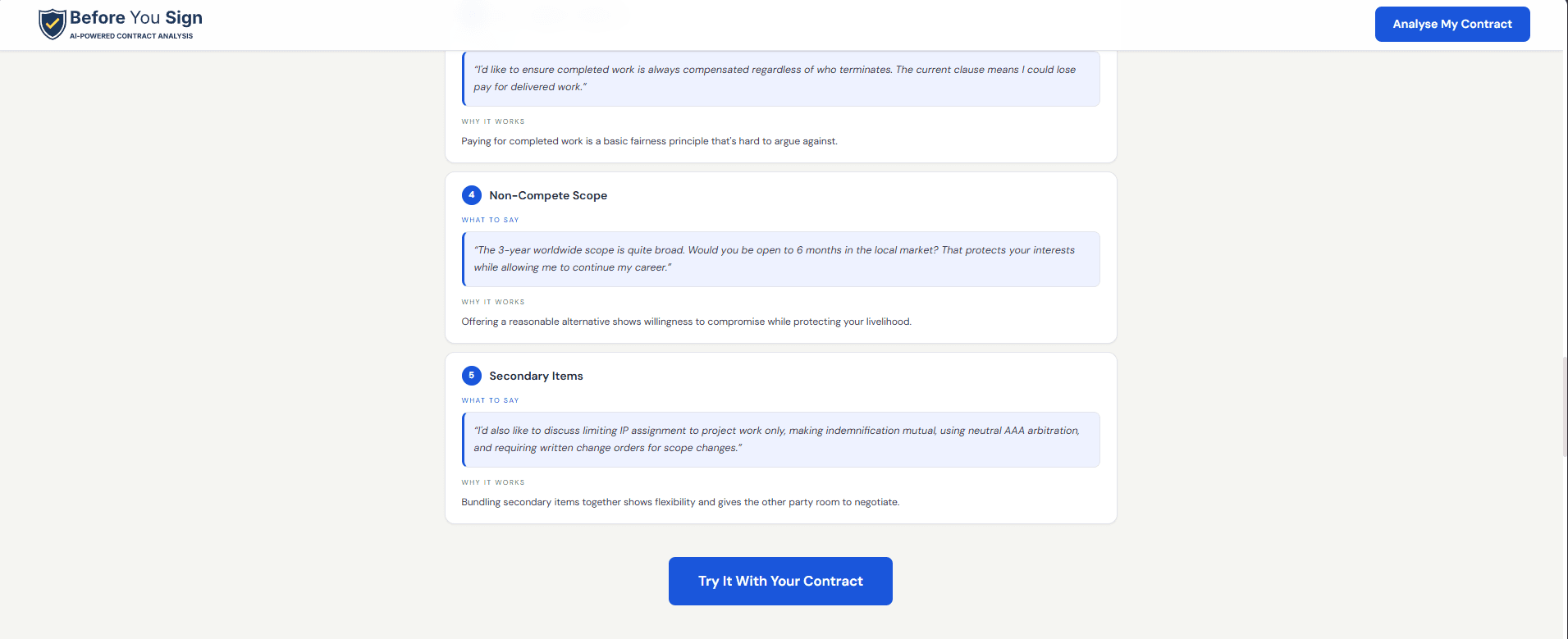Viewport: 1568px width, 639px height.
Task: Click the quoted secondary items negotiation script
Action: point(779,439)
